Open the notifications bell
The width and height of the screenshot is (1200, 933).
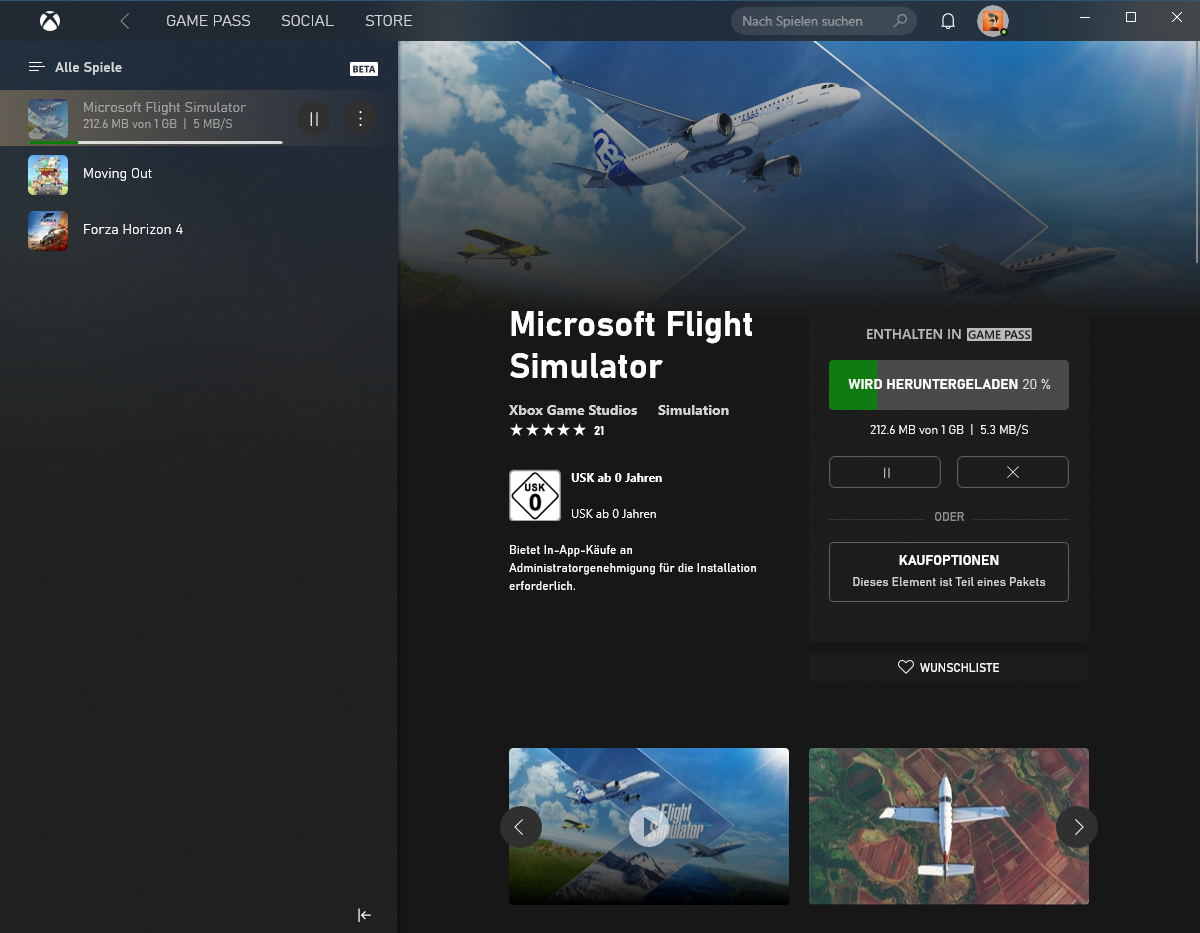coord(948,21)
